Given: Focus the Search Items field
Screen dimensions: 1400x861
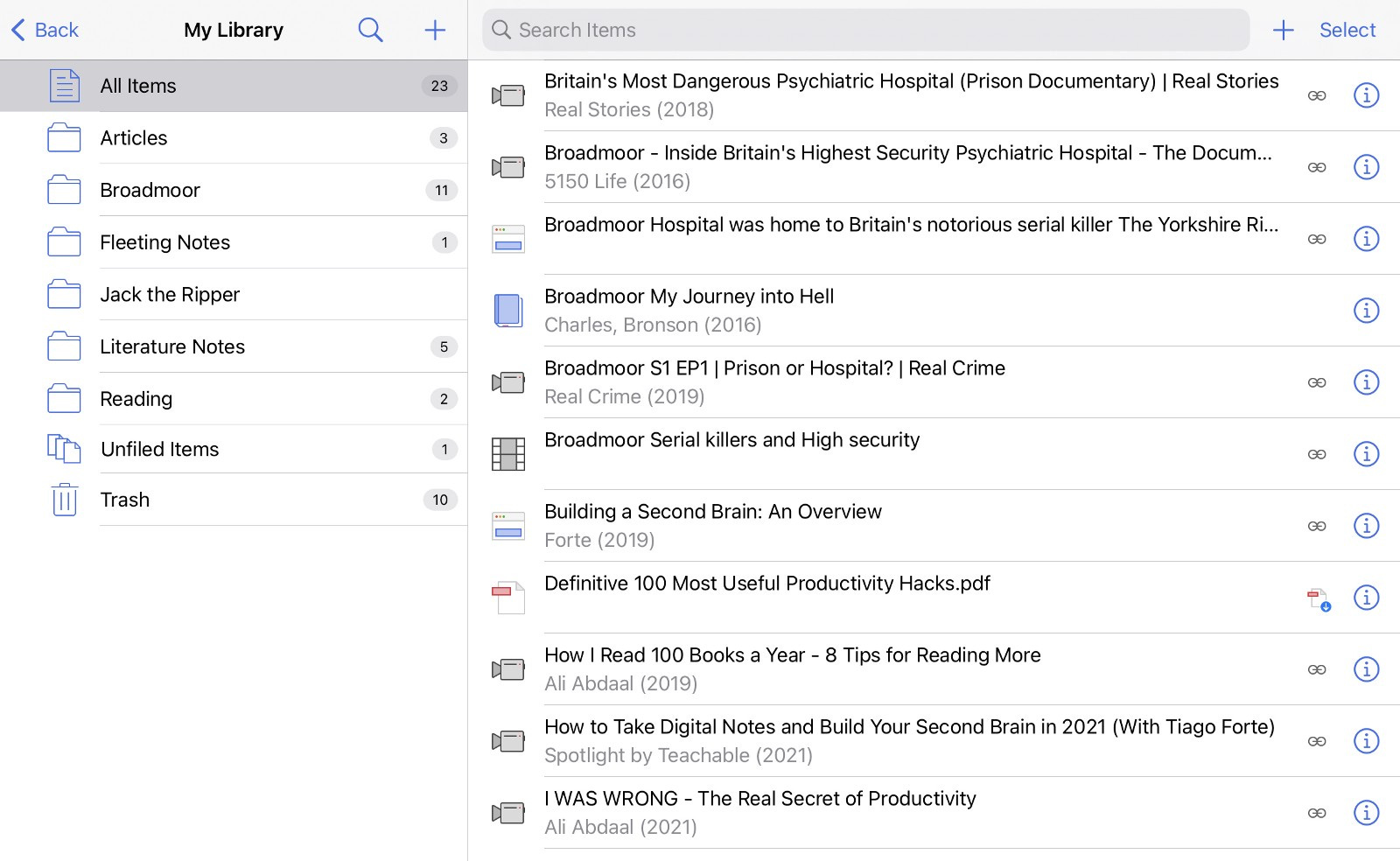Looking at the screenshot, I should (865, 30).
